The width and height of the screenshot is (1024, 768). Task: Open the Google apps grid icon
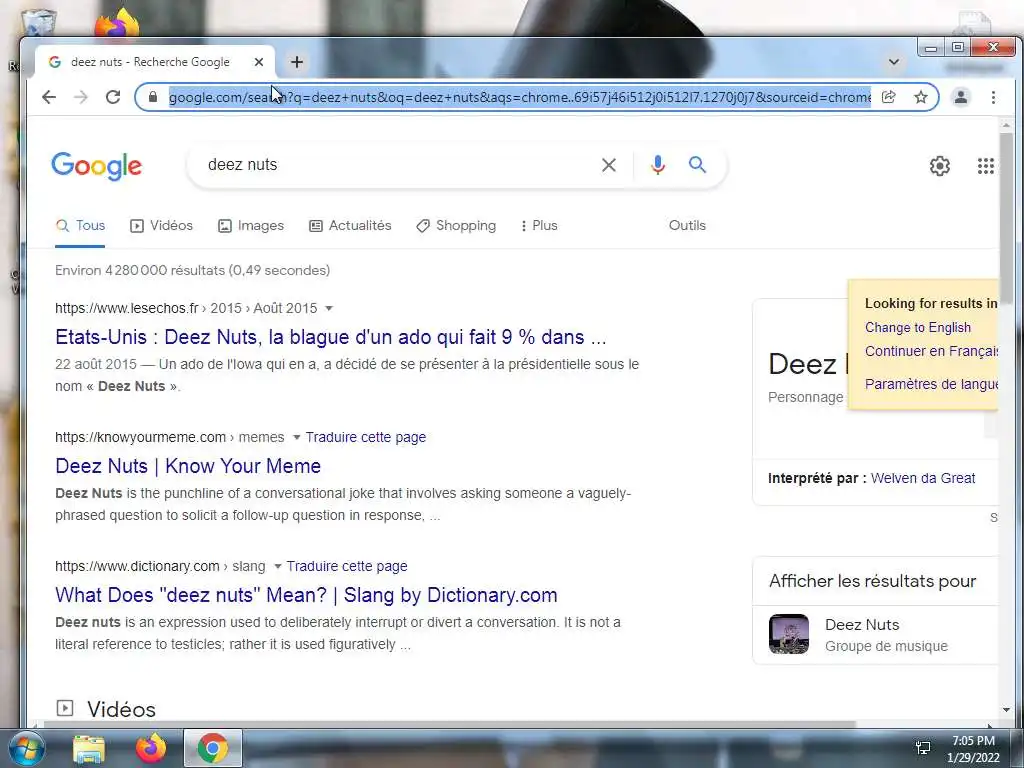coord(985,166)
